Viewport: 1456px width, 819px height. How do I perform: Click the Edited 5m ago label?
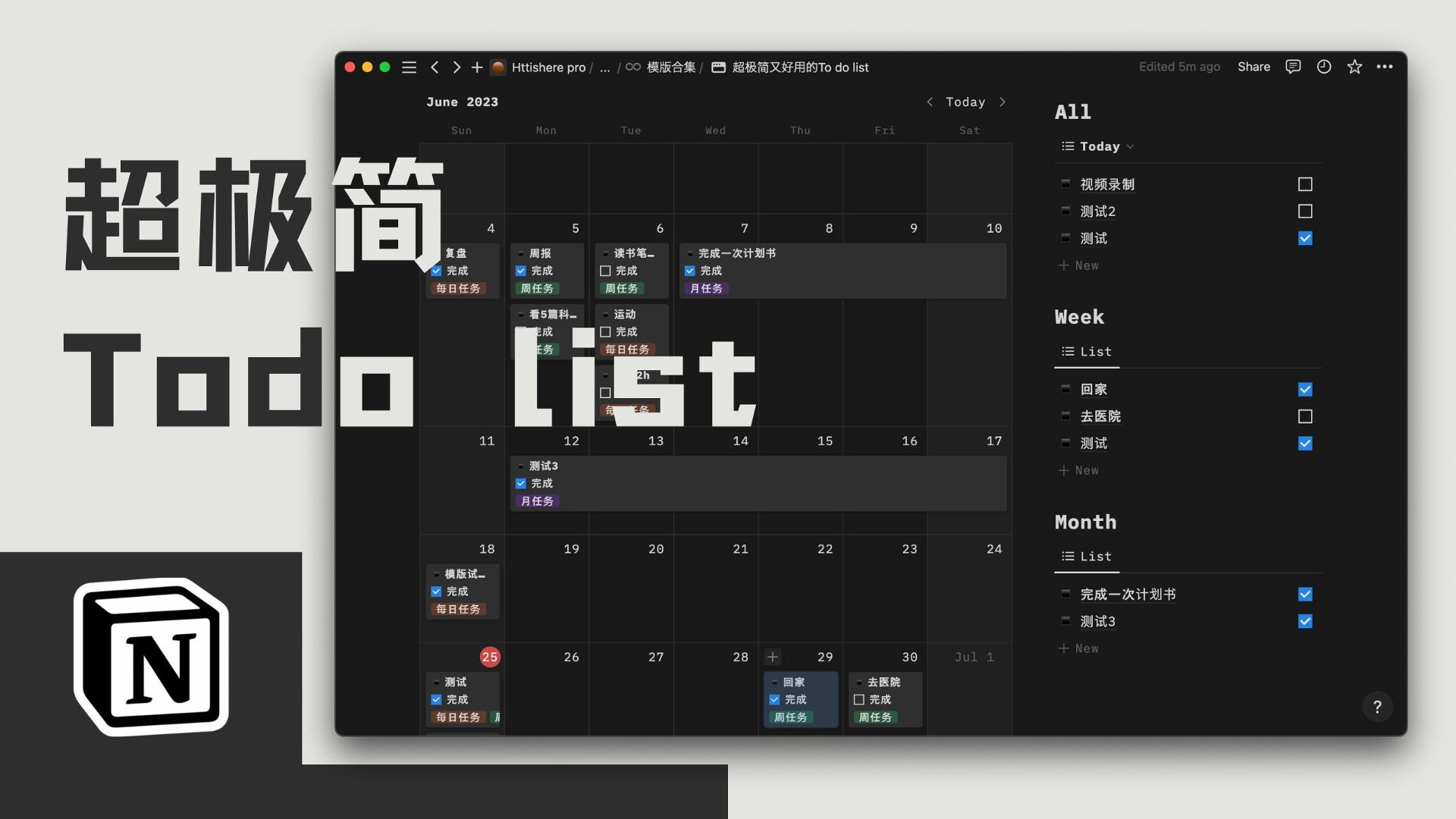[x=1179, y=67]
